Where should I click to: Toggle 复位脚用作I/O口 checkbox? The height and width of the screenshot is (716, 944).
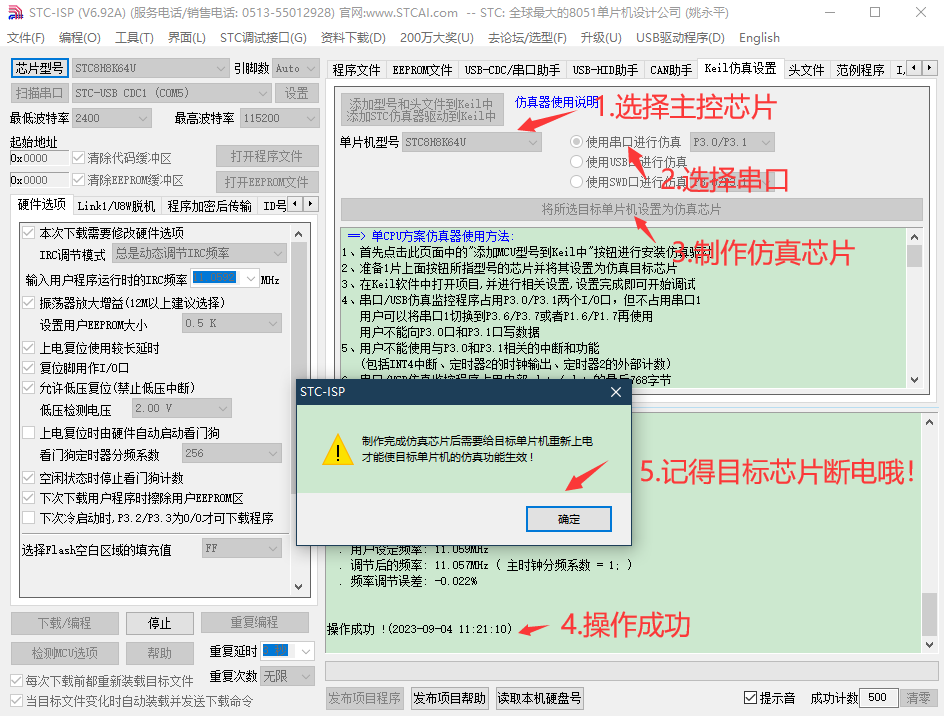pyautogui.click(x=28, y=367)
